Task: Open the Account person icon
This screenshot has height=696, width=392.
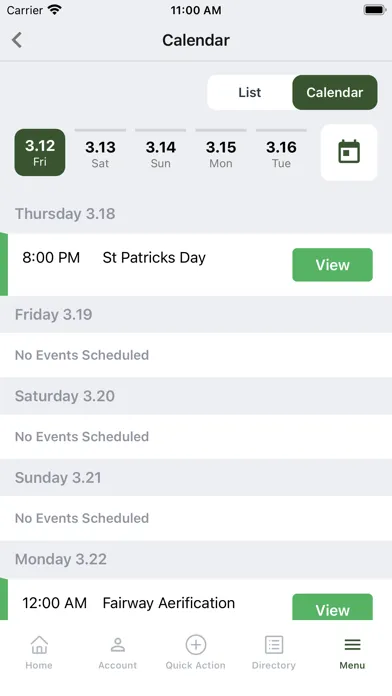Action: click(118, 645)
